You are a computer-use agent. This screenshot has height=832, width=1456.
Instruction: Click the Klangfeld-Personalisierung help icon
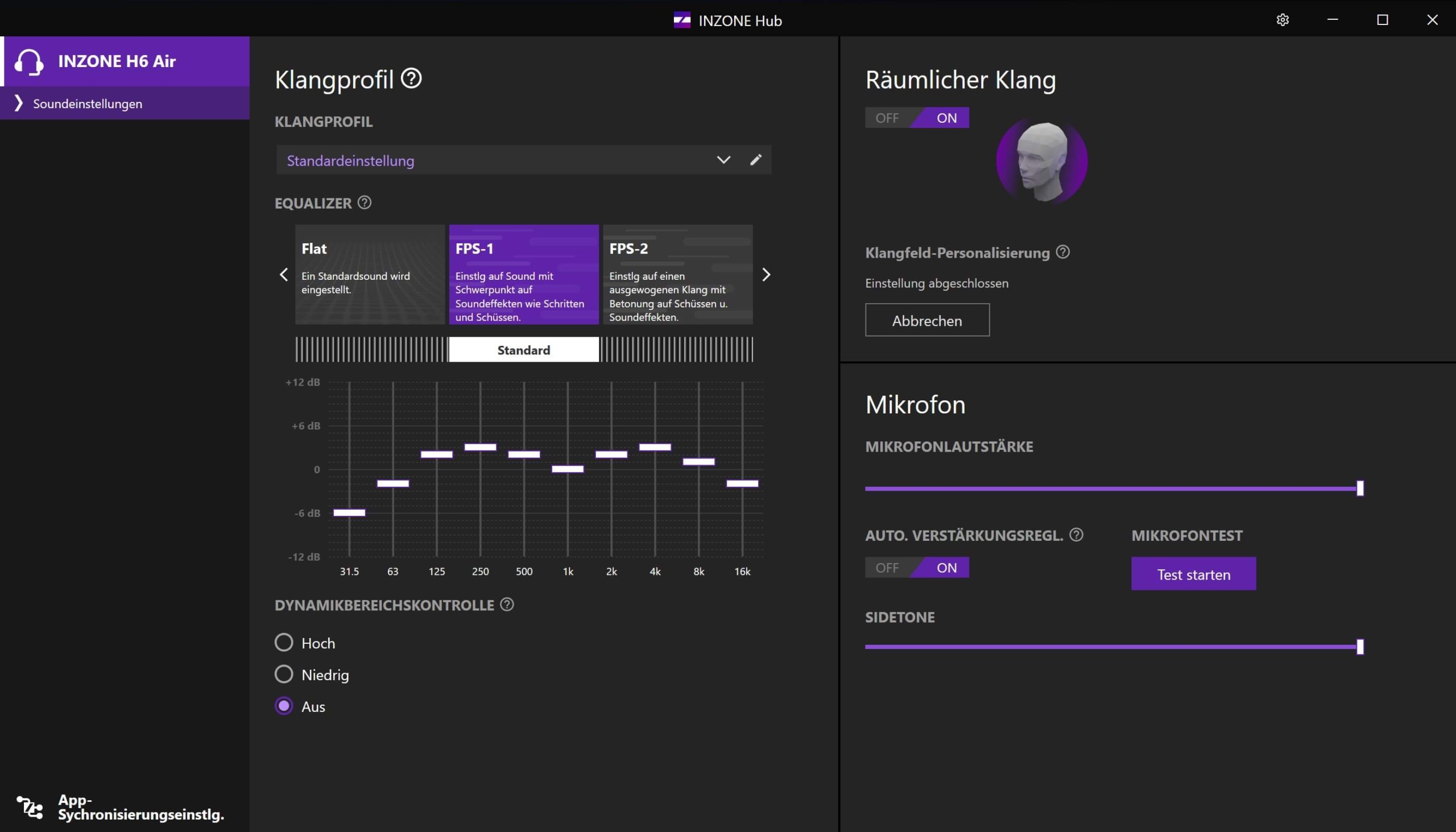coord(1062,251)
